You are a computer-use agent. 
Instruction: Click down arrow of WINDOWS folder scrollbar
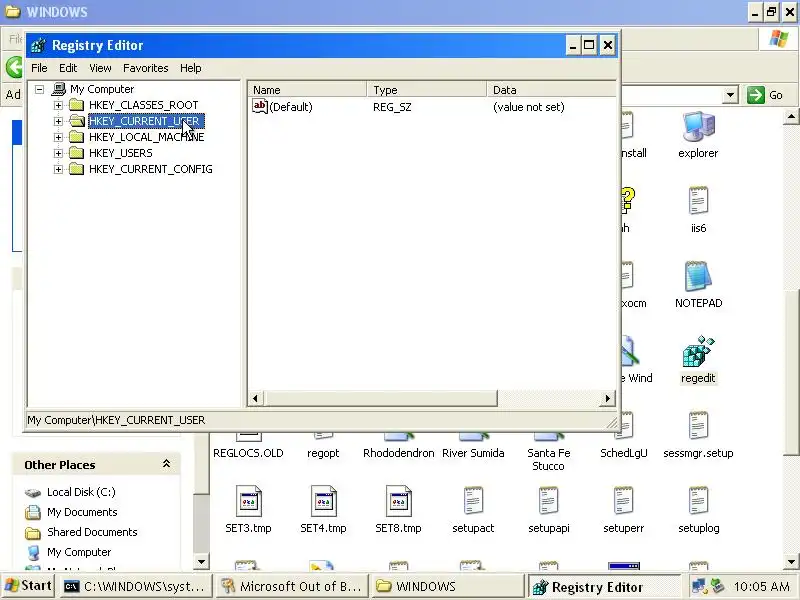pyautogui.click(x=791, y=562)
